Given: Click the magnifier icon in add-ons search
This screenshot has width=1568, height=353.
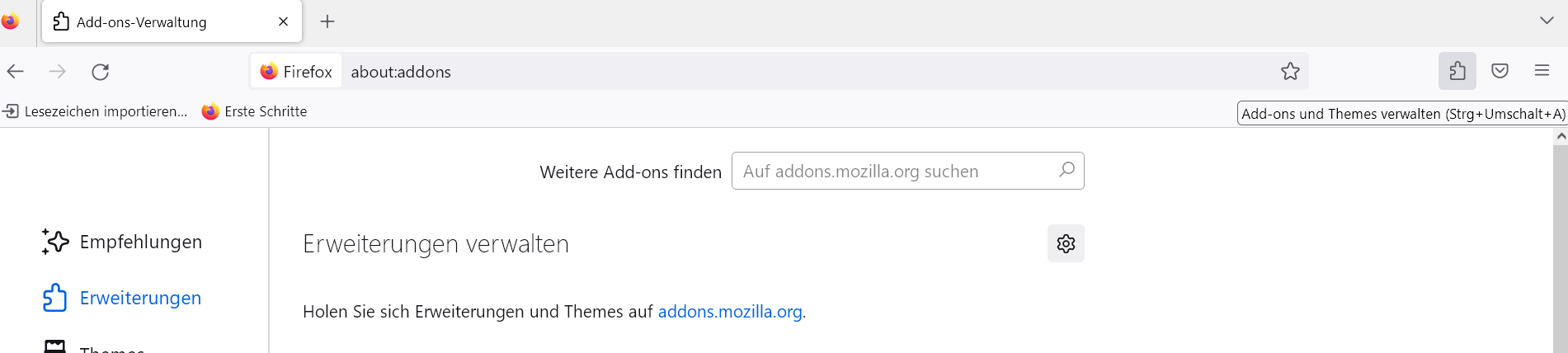Looking at the screenshot, I should click(1067, 170).
